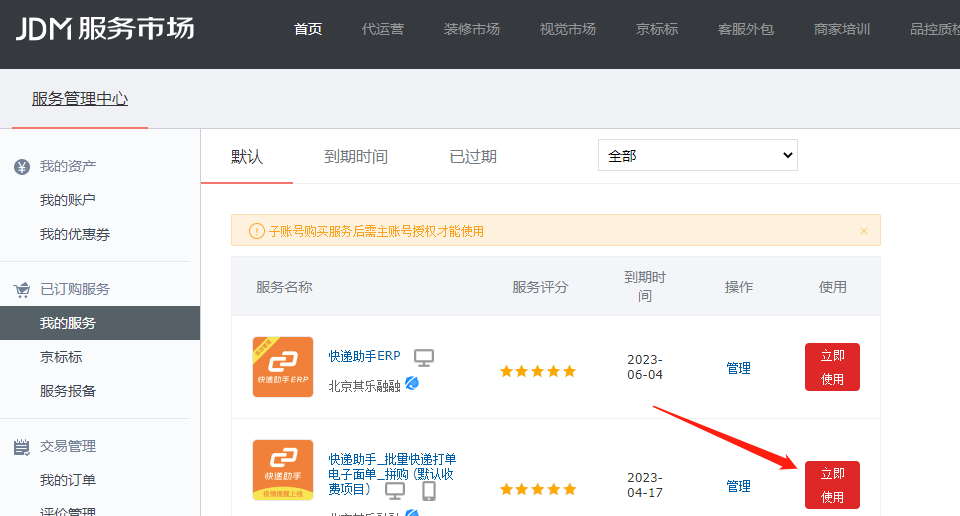This screenshot has width=960, height=516.
Task: Select 京标标 in the left sidebar
Action: click(61, 357)
